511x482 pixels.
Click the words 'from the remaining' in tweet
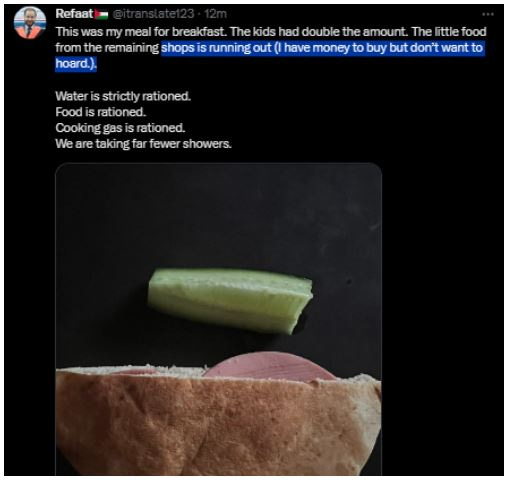coord(107,48)
